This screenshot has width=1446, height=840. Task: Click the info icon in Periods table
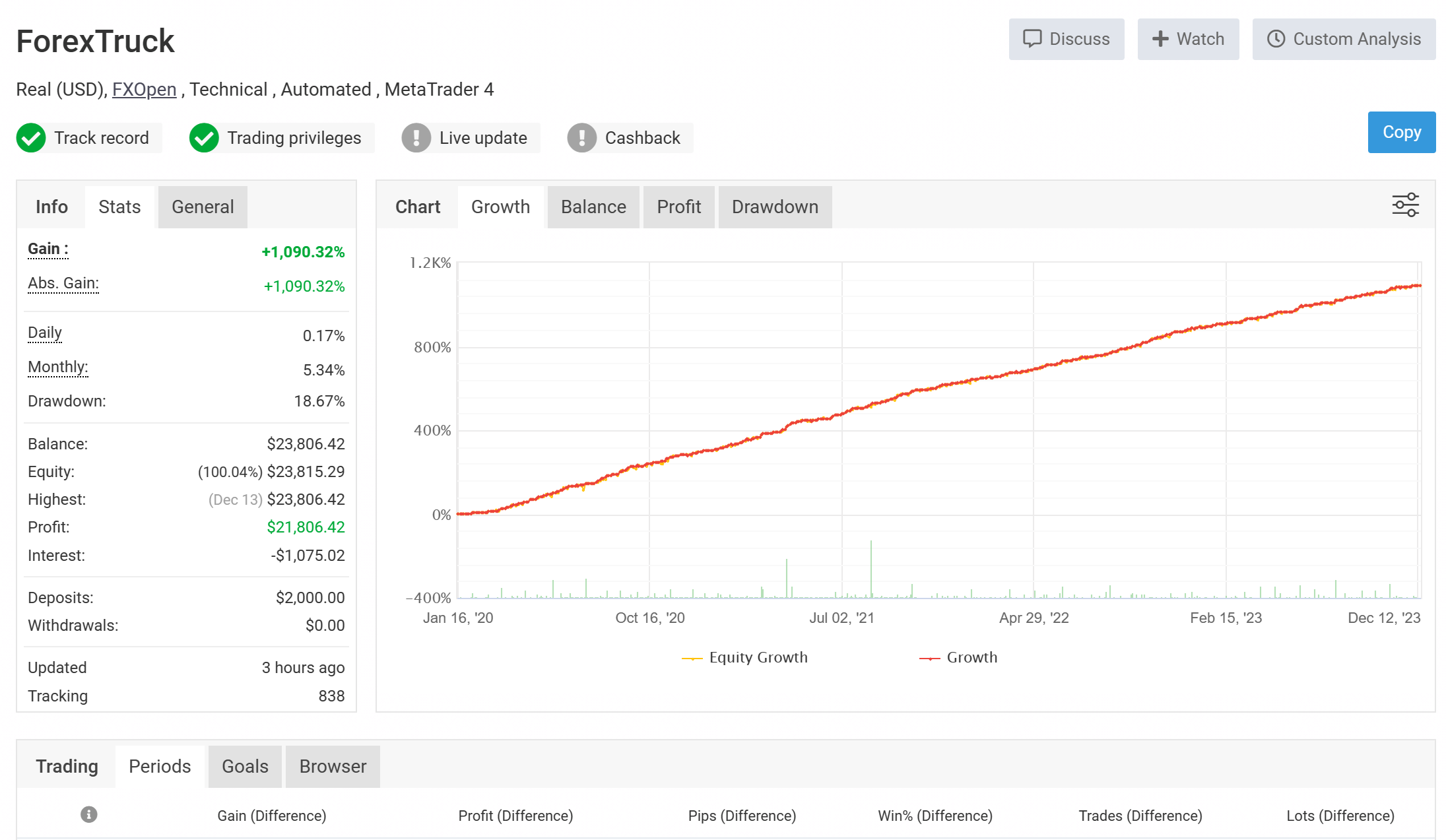[89, 814]
